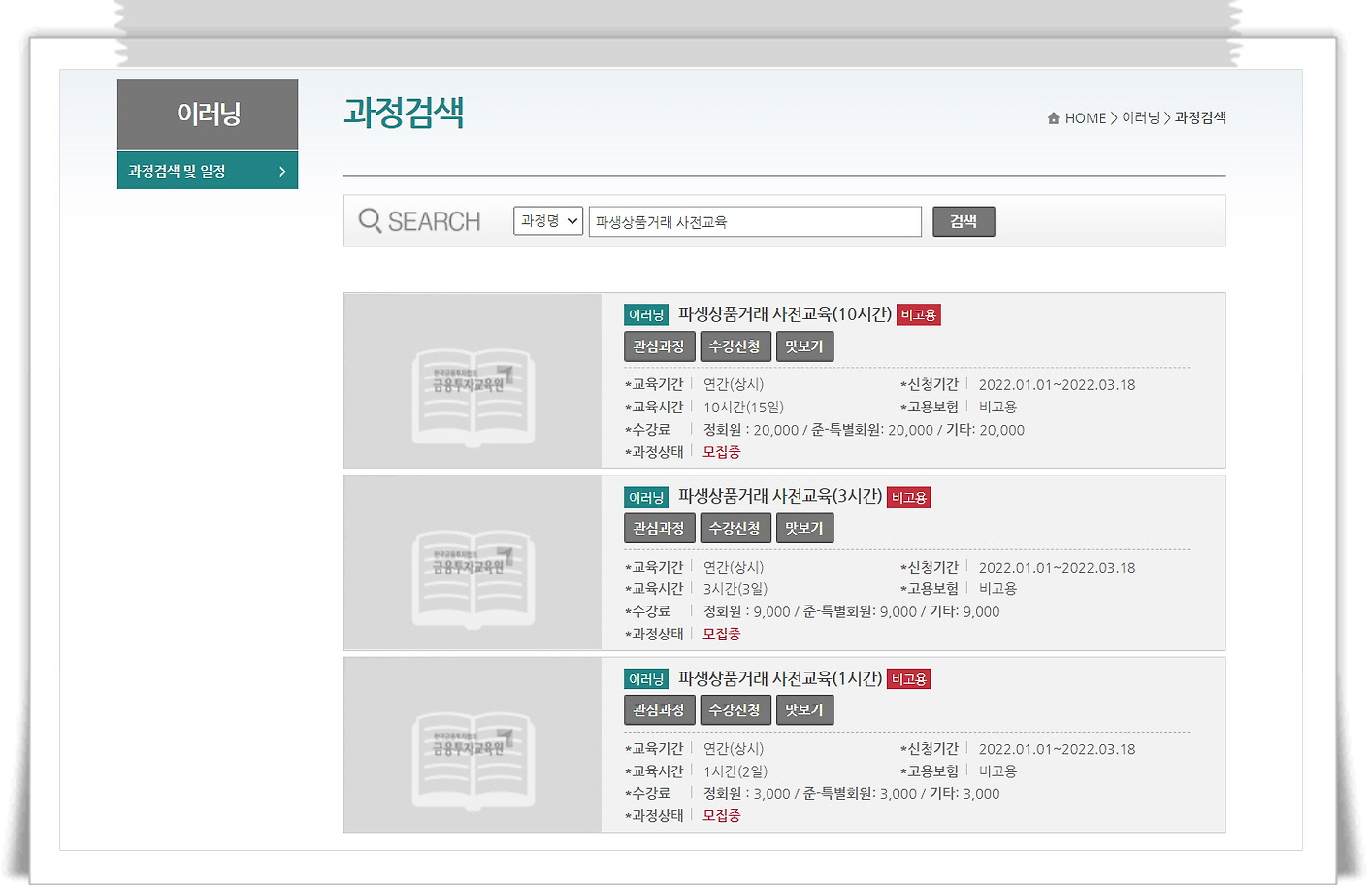Image resolution: width=1372 pixels, height=885 pixels.
Task: Expand the arrow beside 과정검색 및 일정
Action: tap(282, 171)
